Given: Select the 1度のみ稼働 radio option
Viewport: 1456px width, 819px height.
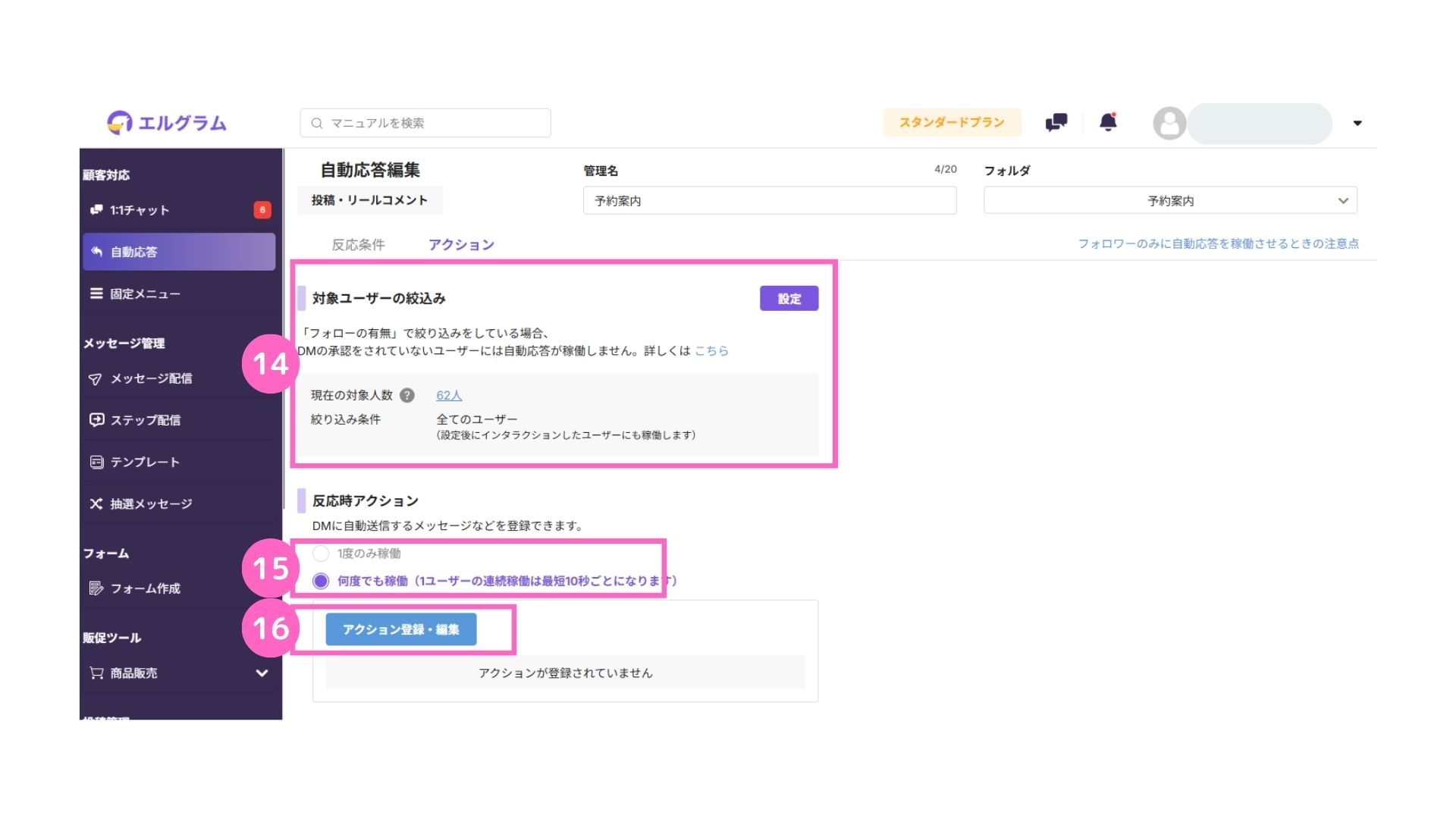Looking at the screenshot, I should pos(321,554).
